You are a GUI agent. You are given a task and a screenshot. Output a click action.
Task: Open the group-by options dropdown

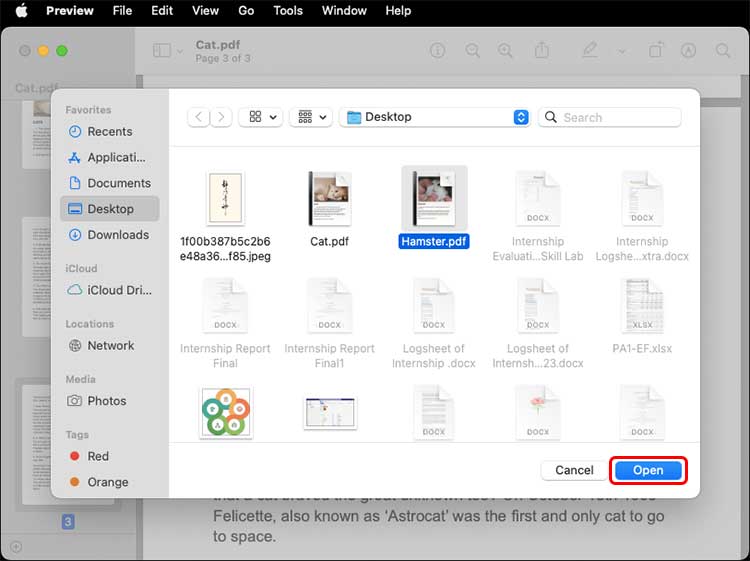click(x=311, y=117)
